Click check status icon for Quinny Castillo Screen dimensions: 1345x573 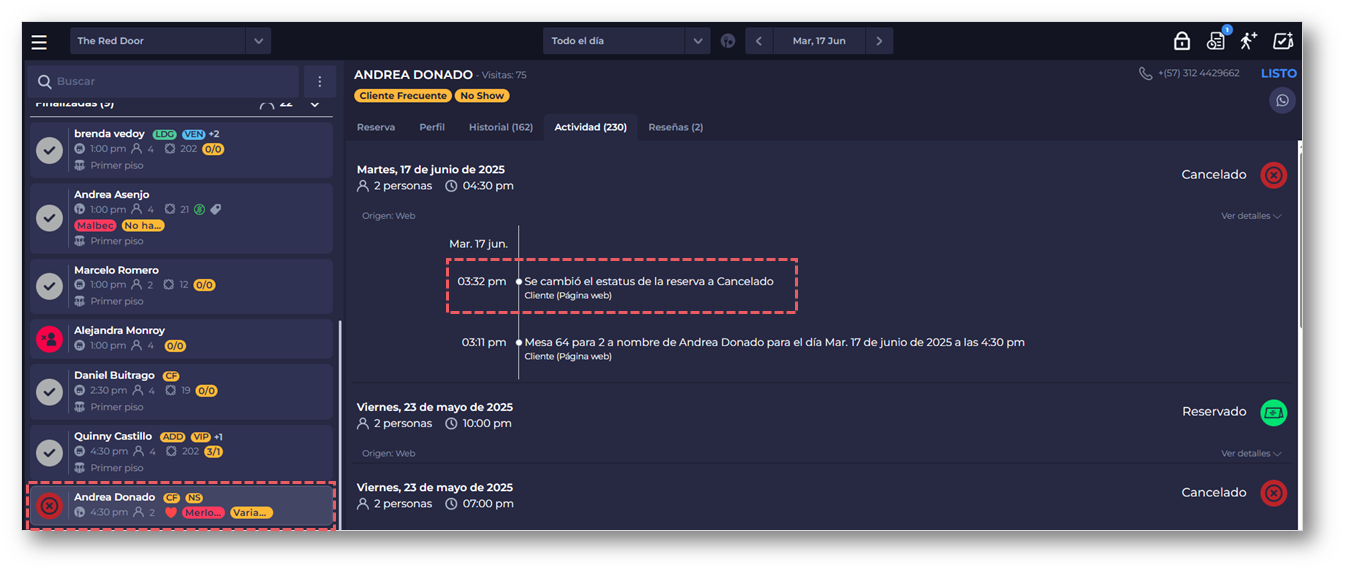point(49,453)
